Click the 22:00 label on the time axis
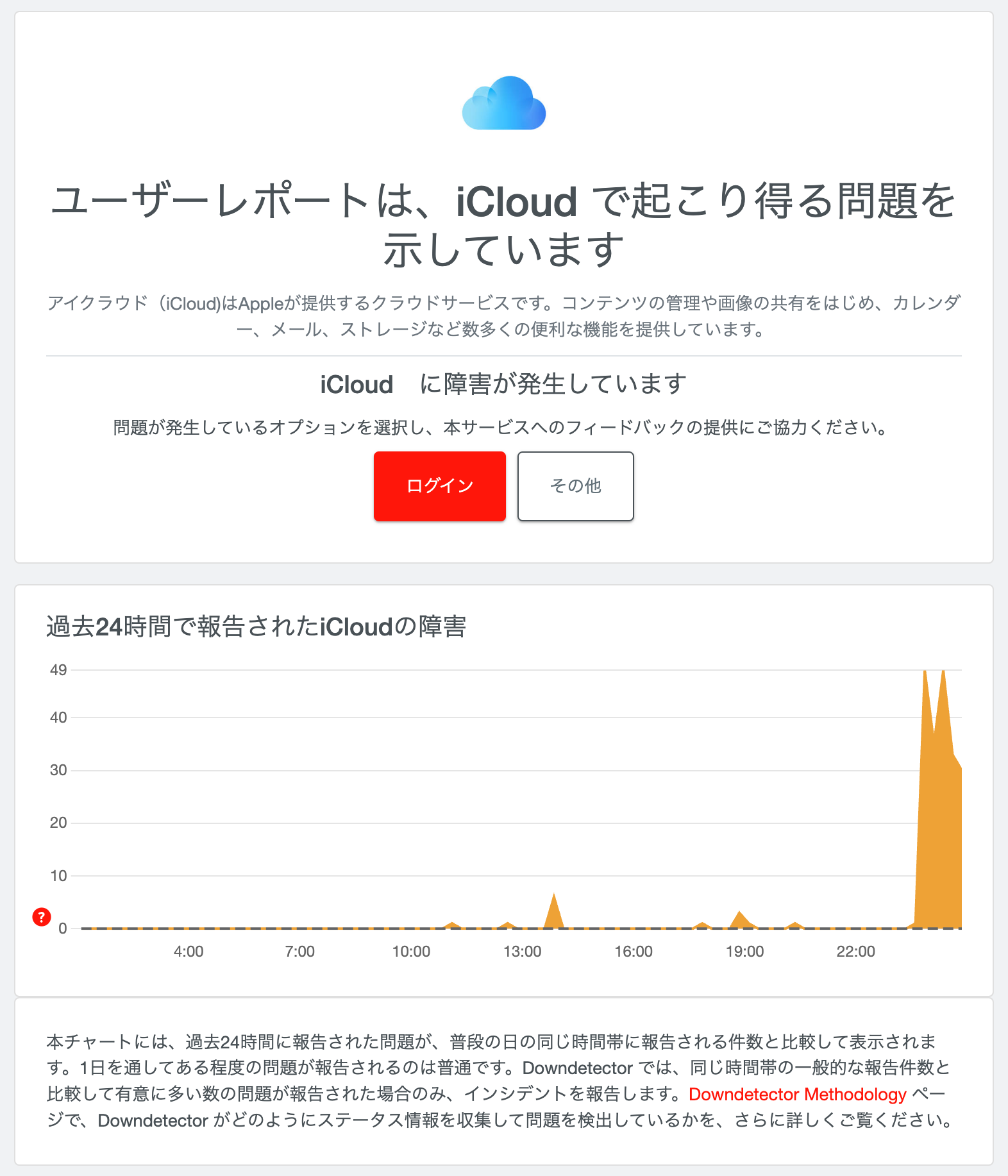The height and width of the screenshot is (1176, 1008). point(857,952)
